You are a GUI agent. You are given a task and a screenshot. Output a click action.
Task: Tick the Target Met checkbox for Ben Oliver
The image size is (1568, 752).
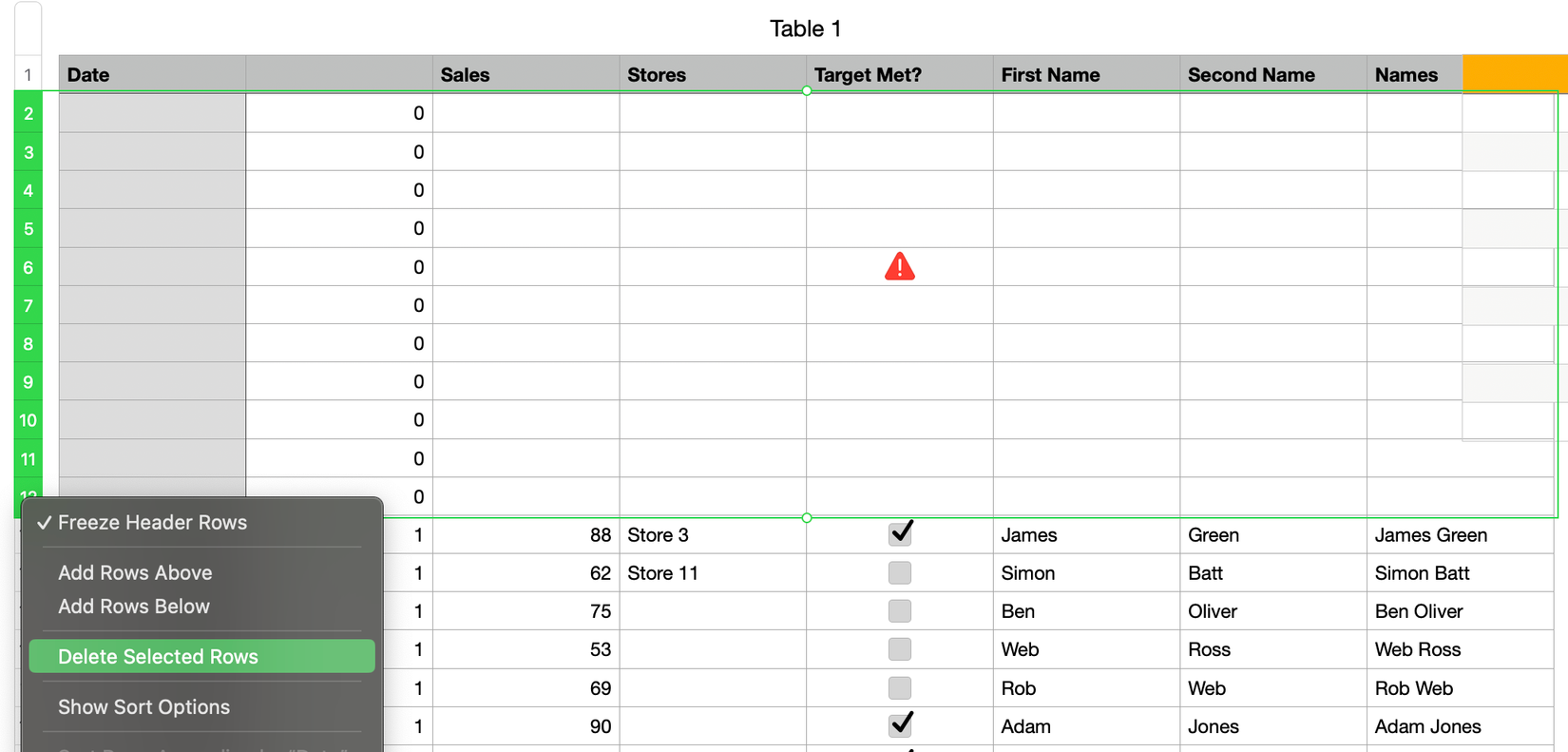coord(900,611)
